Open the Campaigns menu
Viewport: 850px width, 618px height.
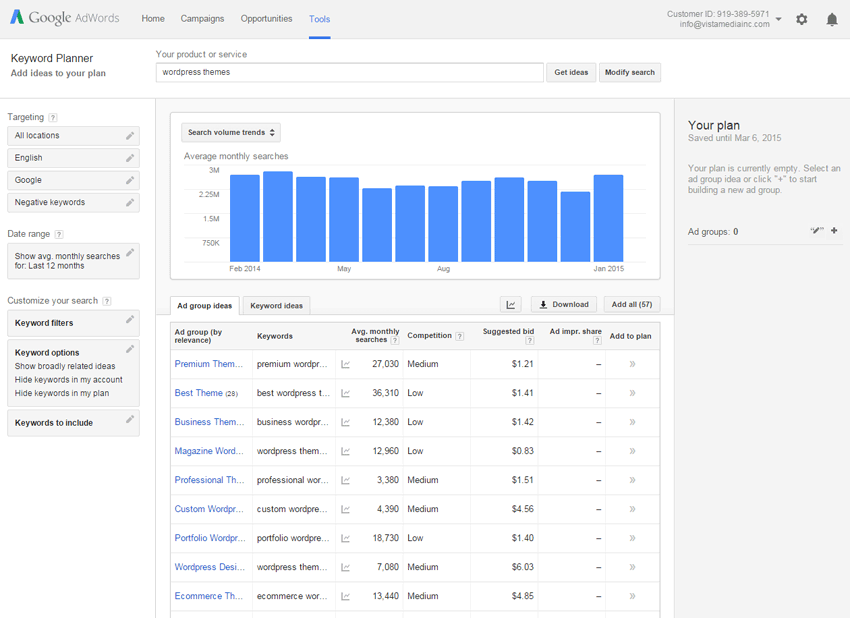(202, 18)
